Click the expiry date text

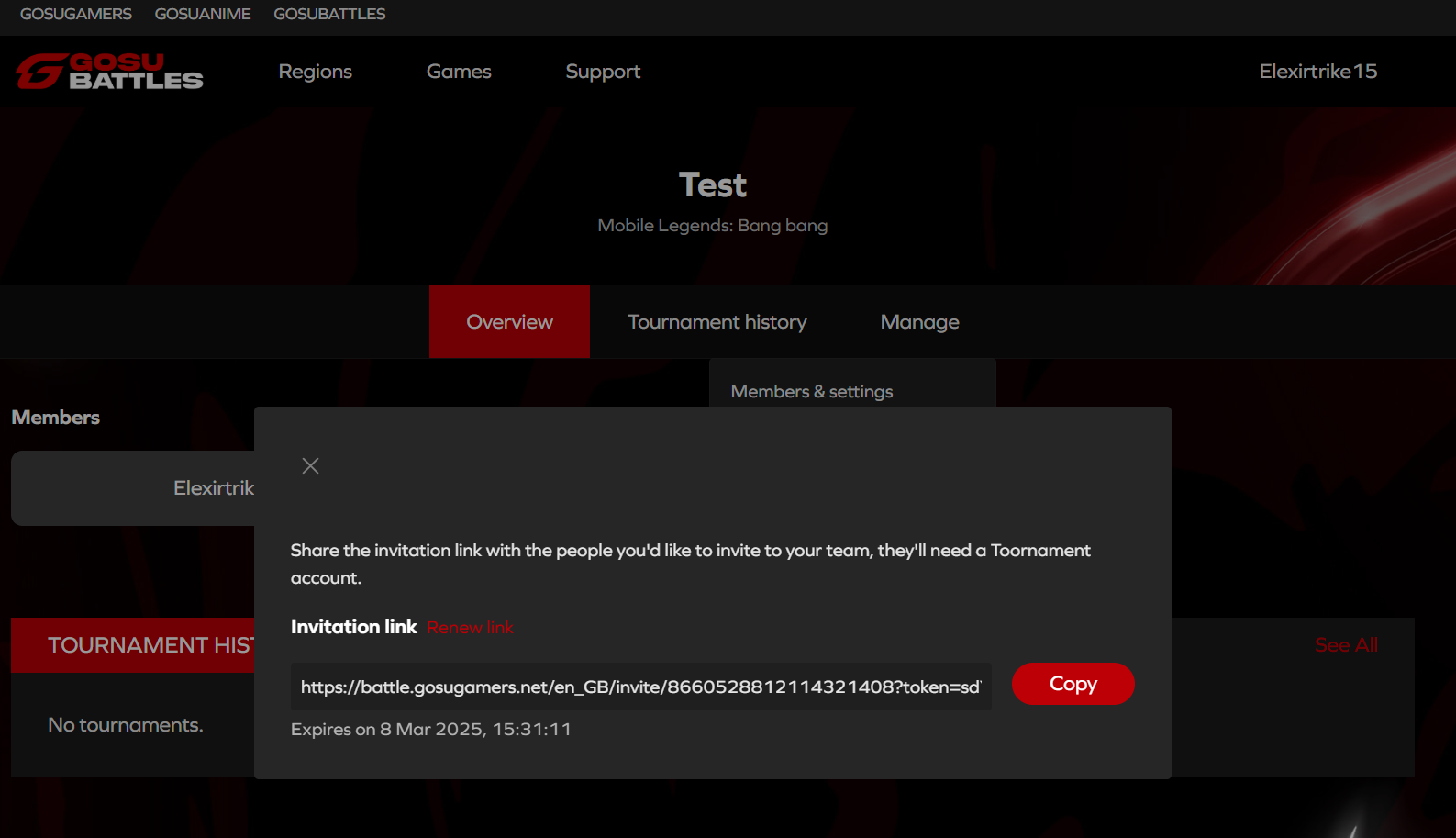click(x=431, y=730)
